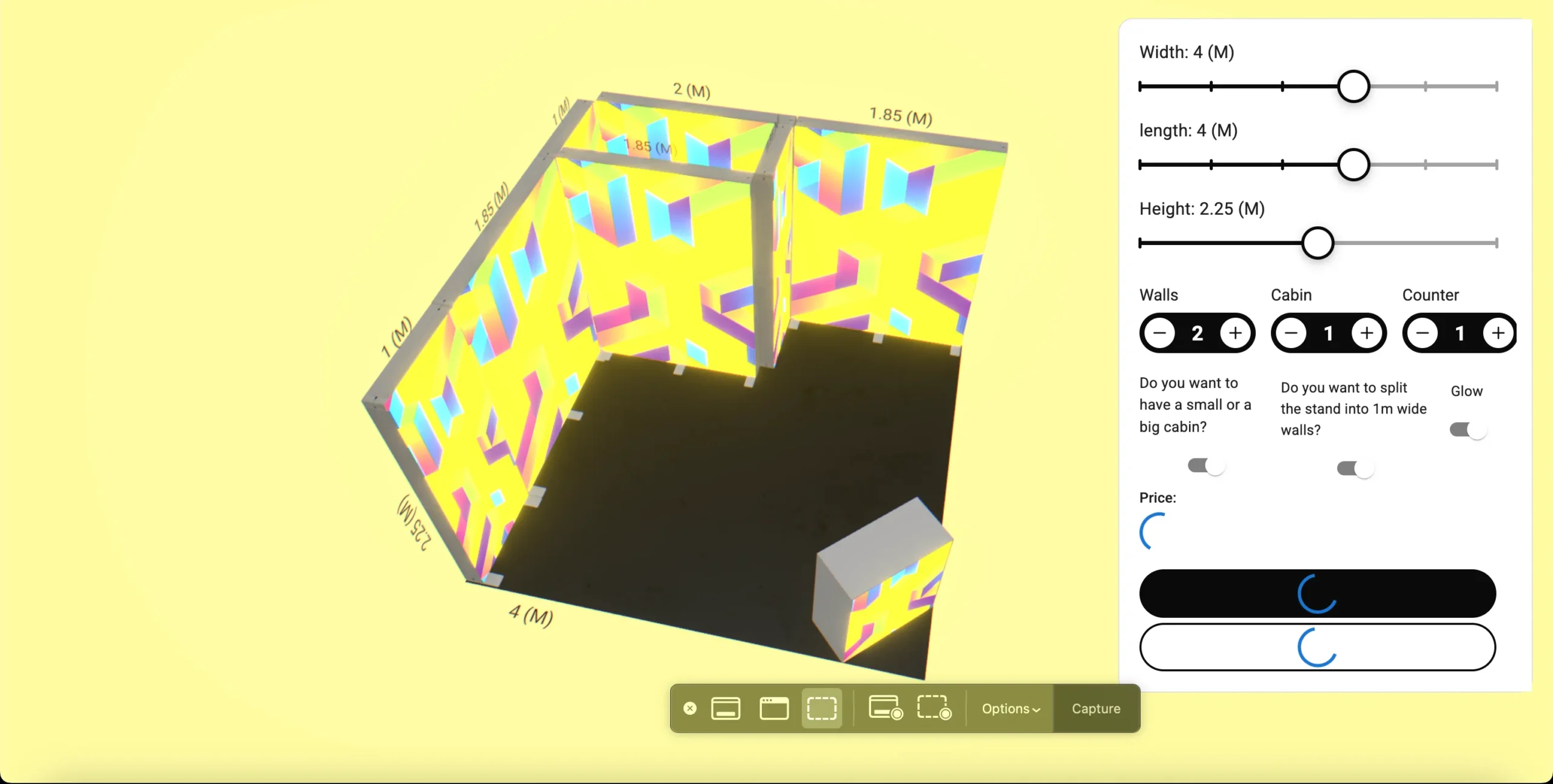Click the white outlined loading button
1553x784 pixels.
[x=1318, y=647]
